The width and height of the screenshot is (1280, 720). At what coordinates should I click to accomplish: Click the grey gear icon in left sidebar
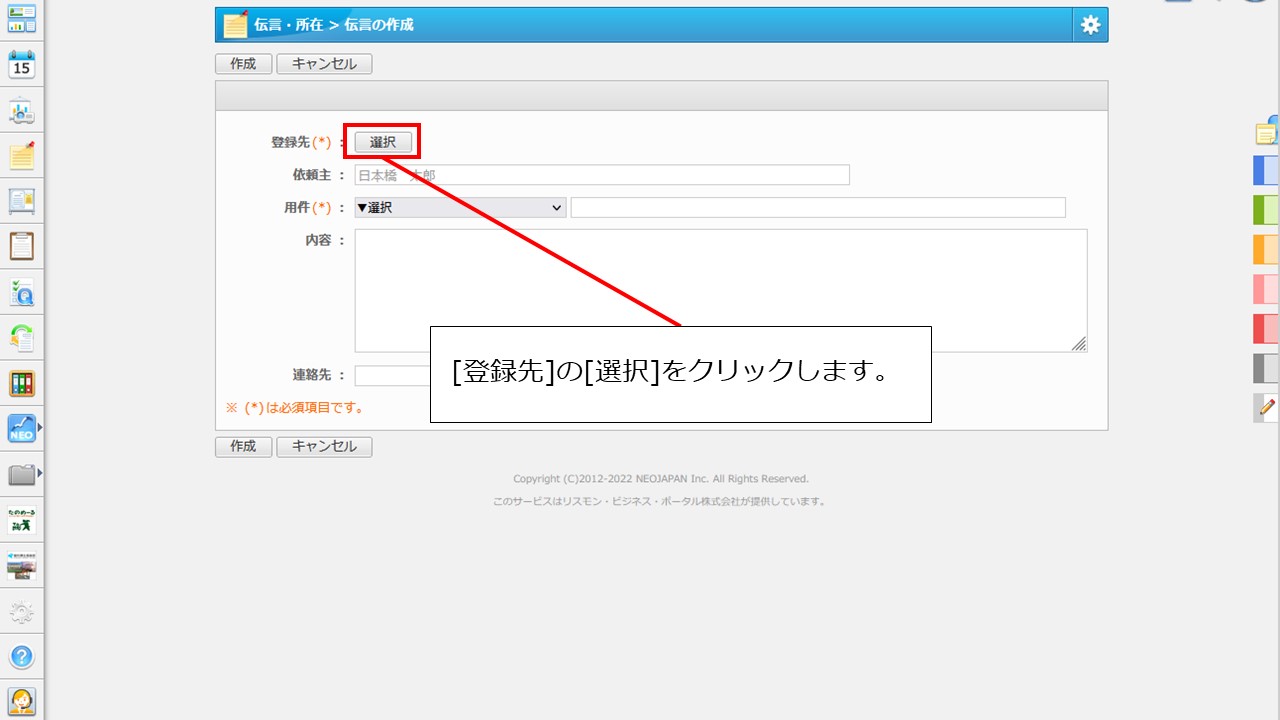click(x=21, y=612)
